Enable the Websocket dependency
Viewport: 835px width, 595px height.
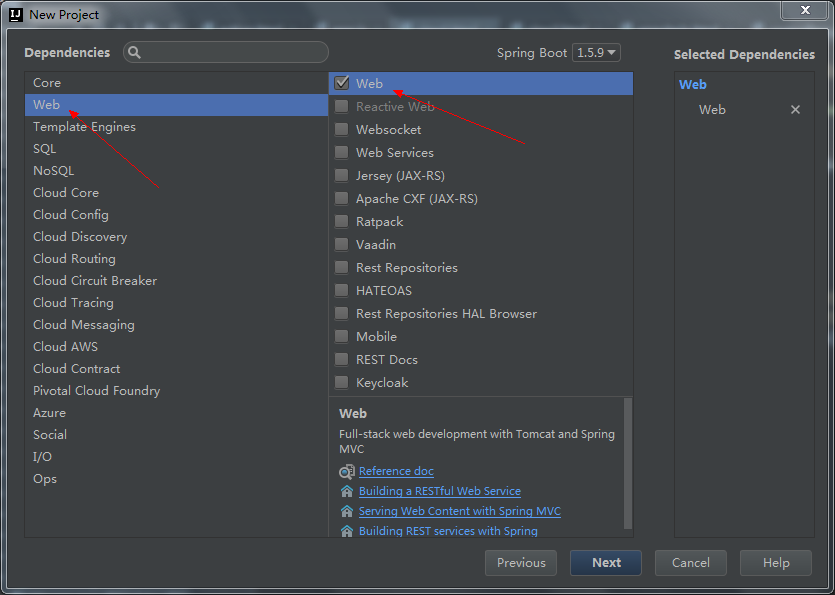coord(341,129)
